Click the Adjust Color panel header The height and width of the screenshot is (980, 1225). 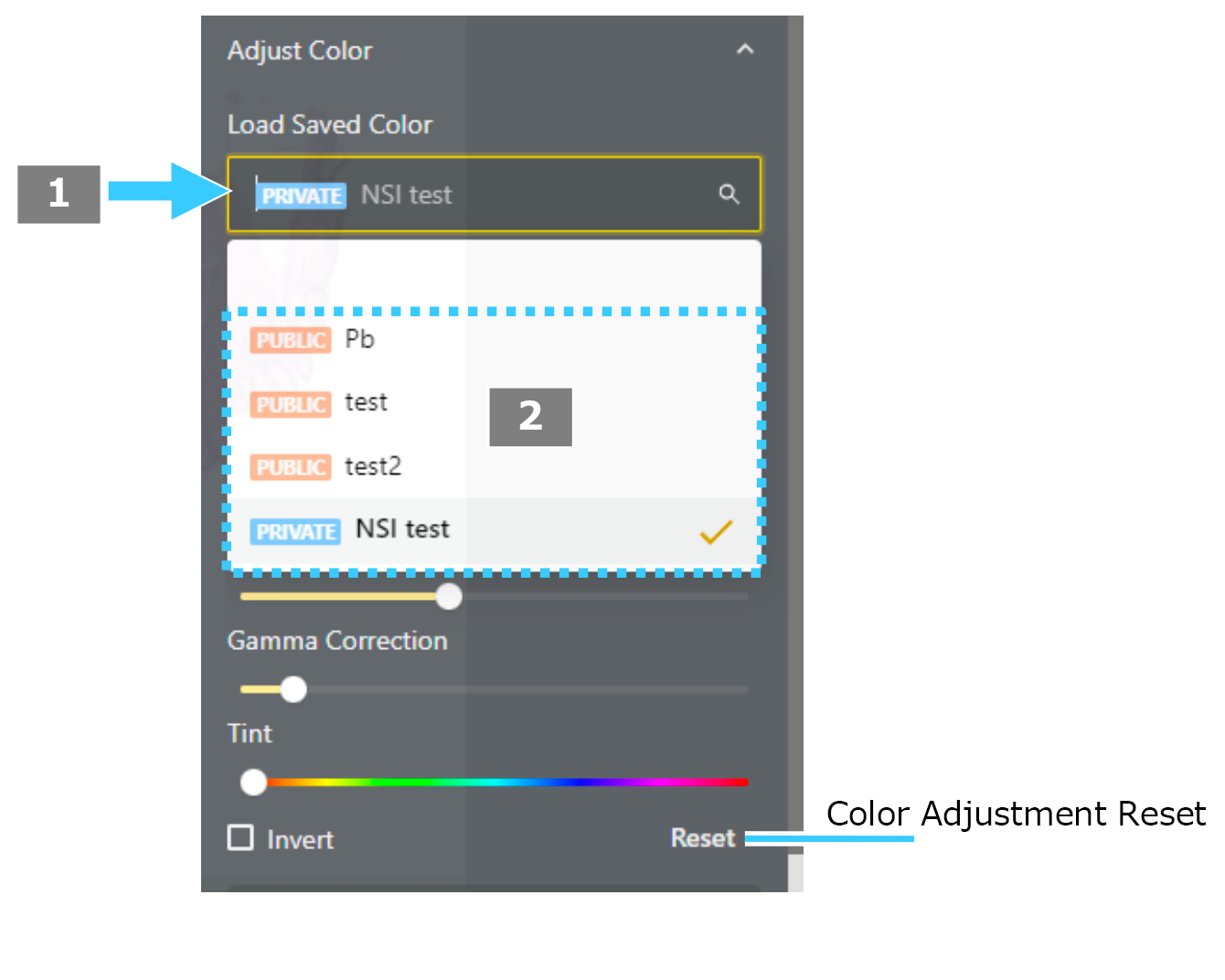494,50
